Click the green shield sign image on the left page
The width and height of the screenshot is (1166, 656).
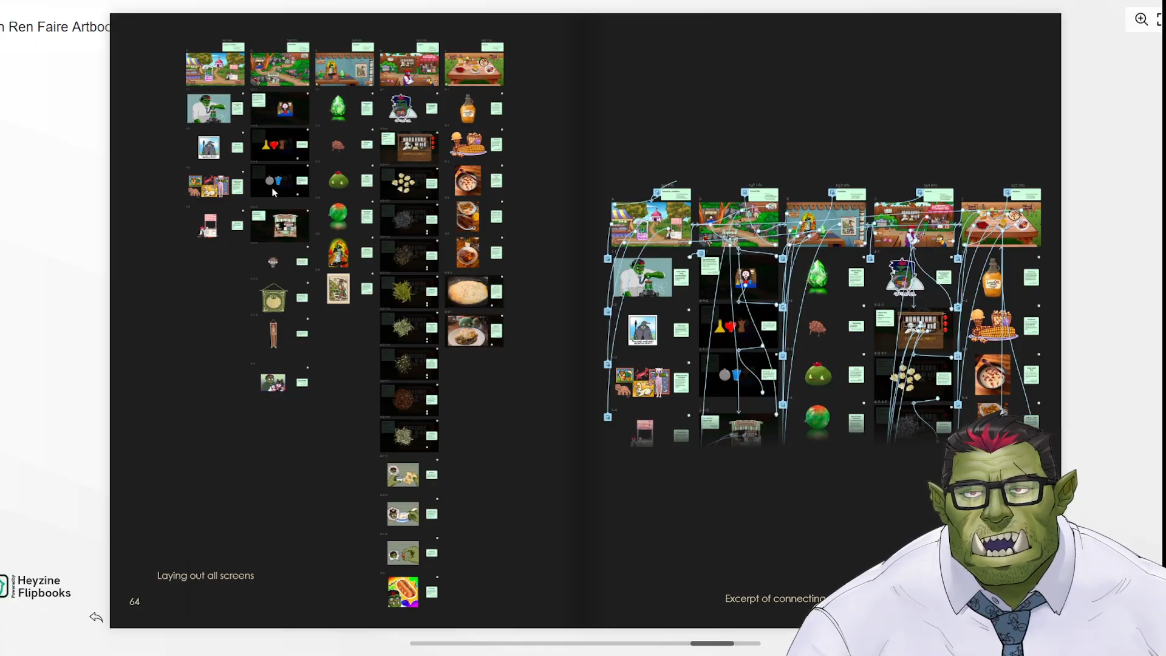tap(274, 298)
